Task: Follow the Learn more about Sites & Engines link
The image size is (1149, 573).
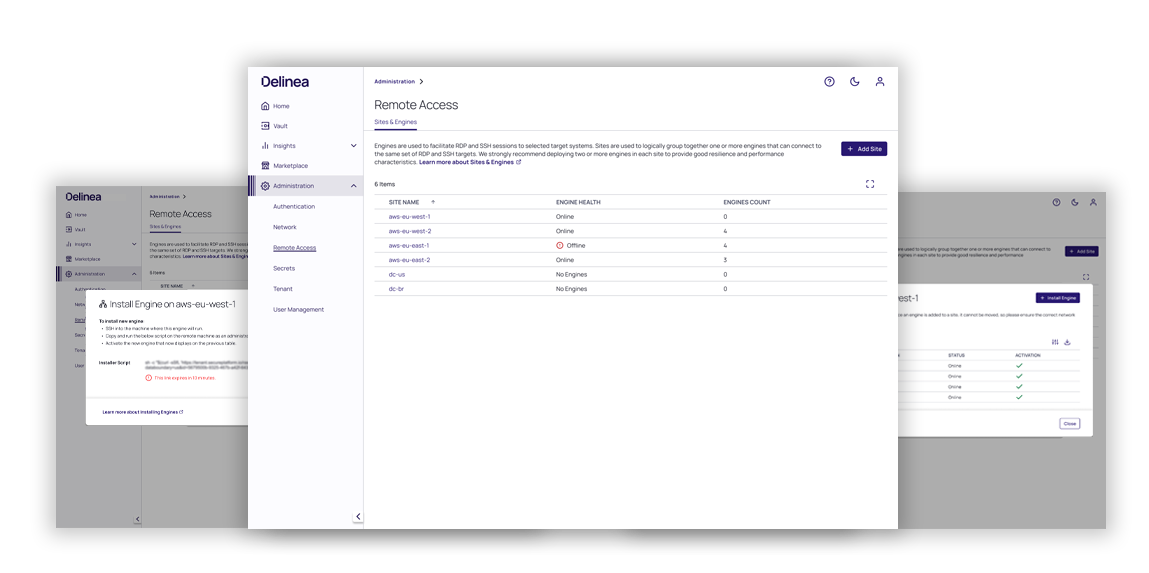Action: tap(469, 162)
